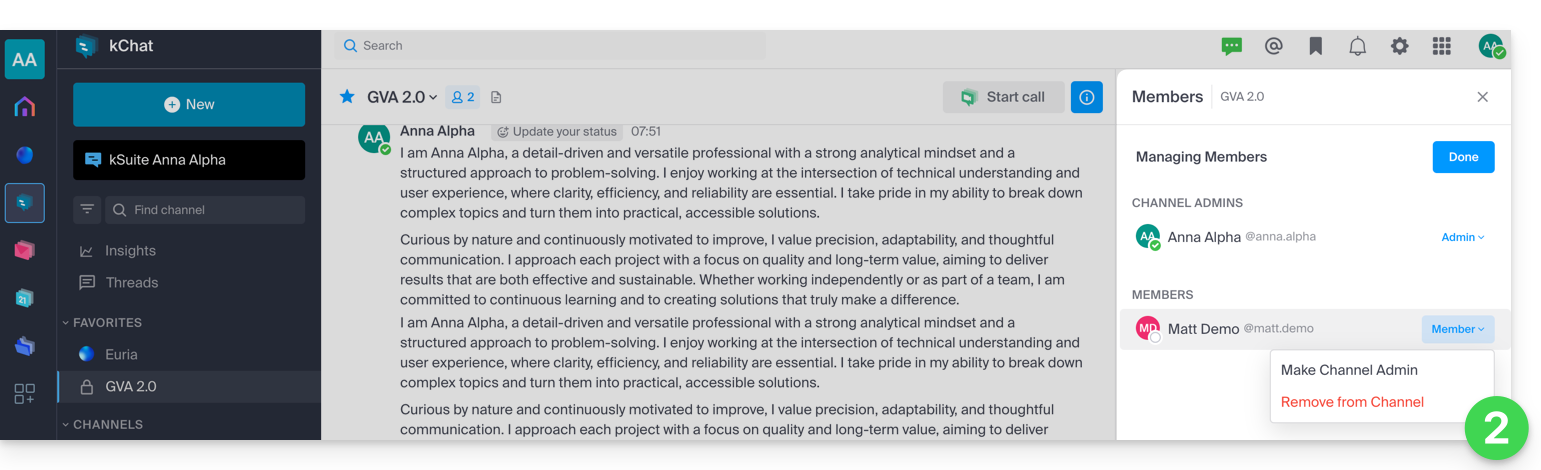
Task: Open settings gear icon
Action: tap(1400, 46)
